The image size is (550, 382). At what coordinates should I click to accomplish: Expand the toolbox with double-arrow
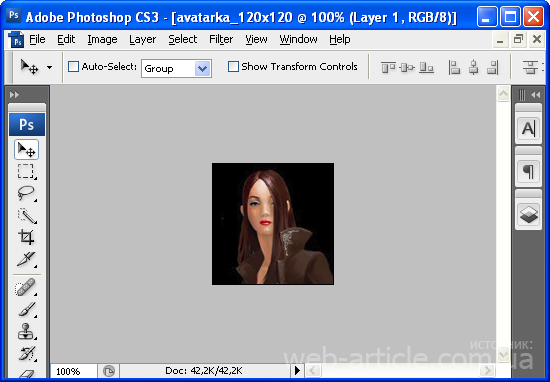(x=14, y=95)
